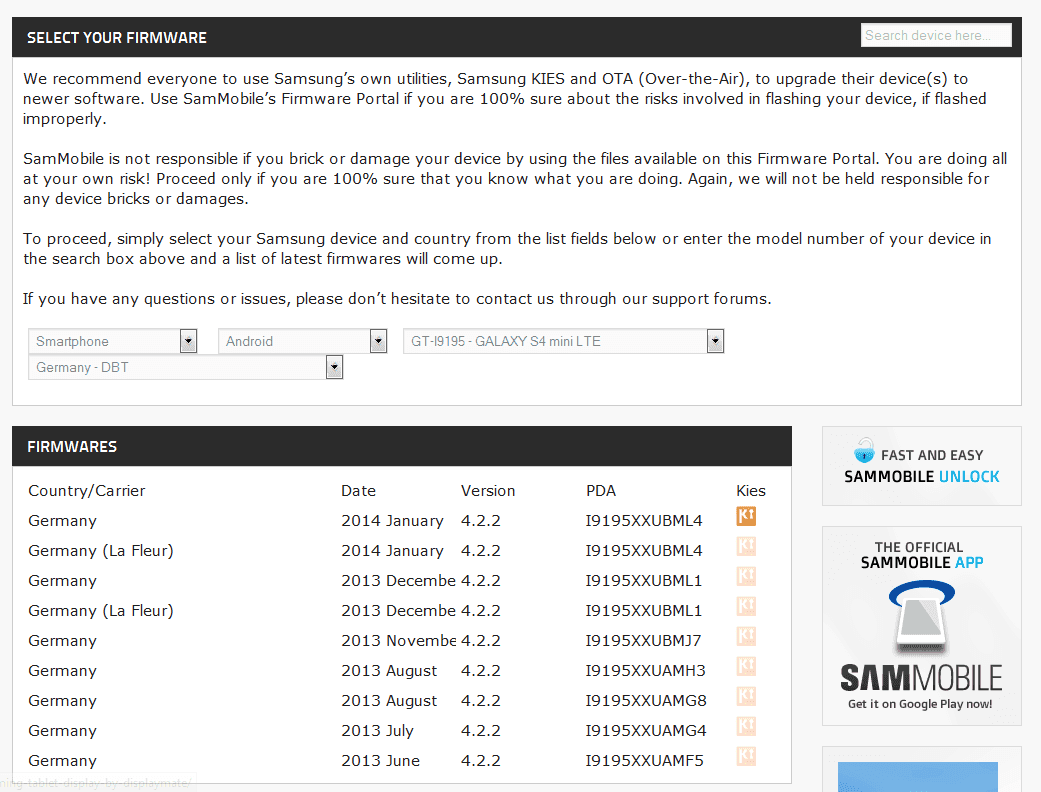Select the I9195XXUAMG8 PDA cell

[646, 700]
